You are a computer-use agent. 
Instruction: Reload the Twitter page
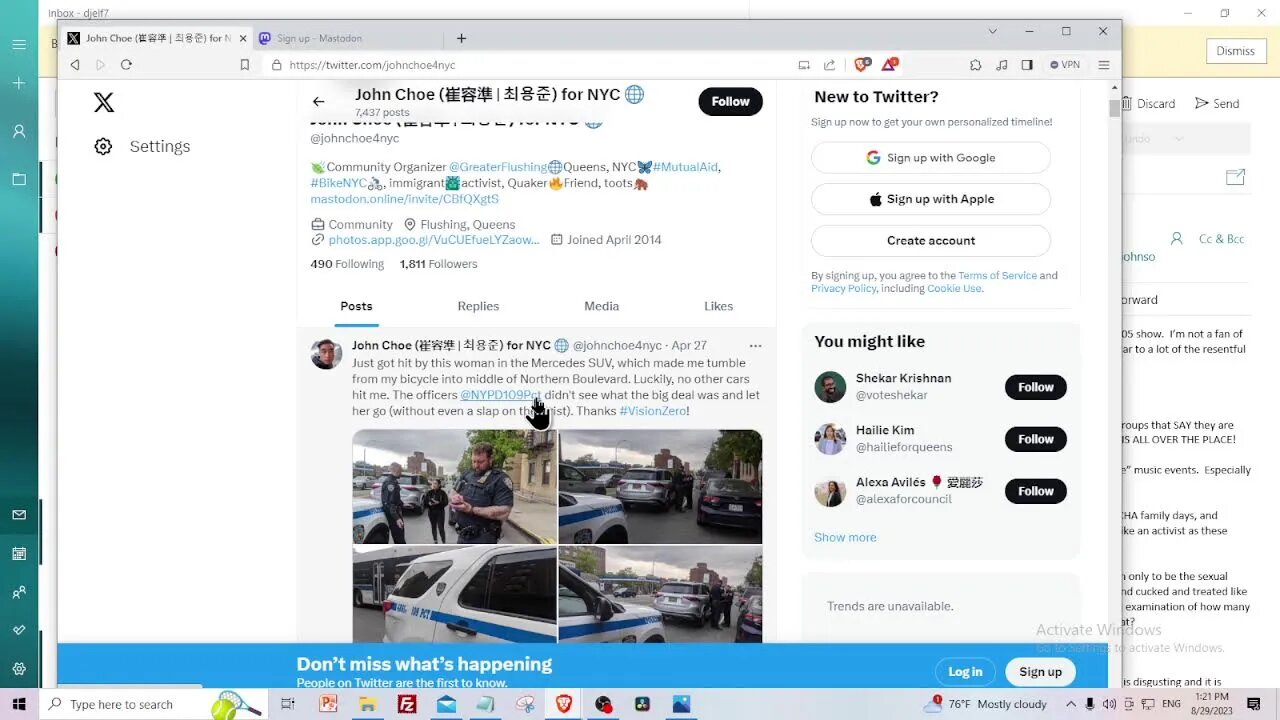(x=126, y=65)
